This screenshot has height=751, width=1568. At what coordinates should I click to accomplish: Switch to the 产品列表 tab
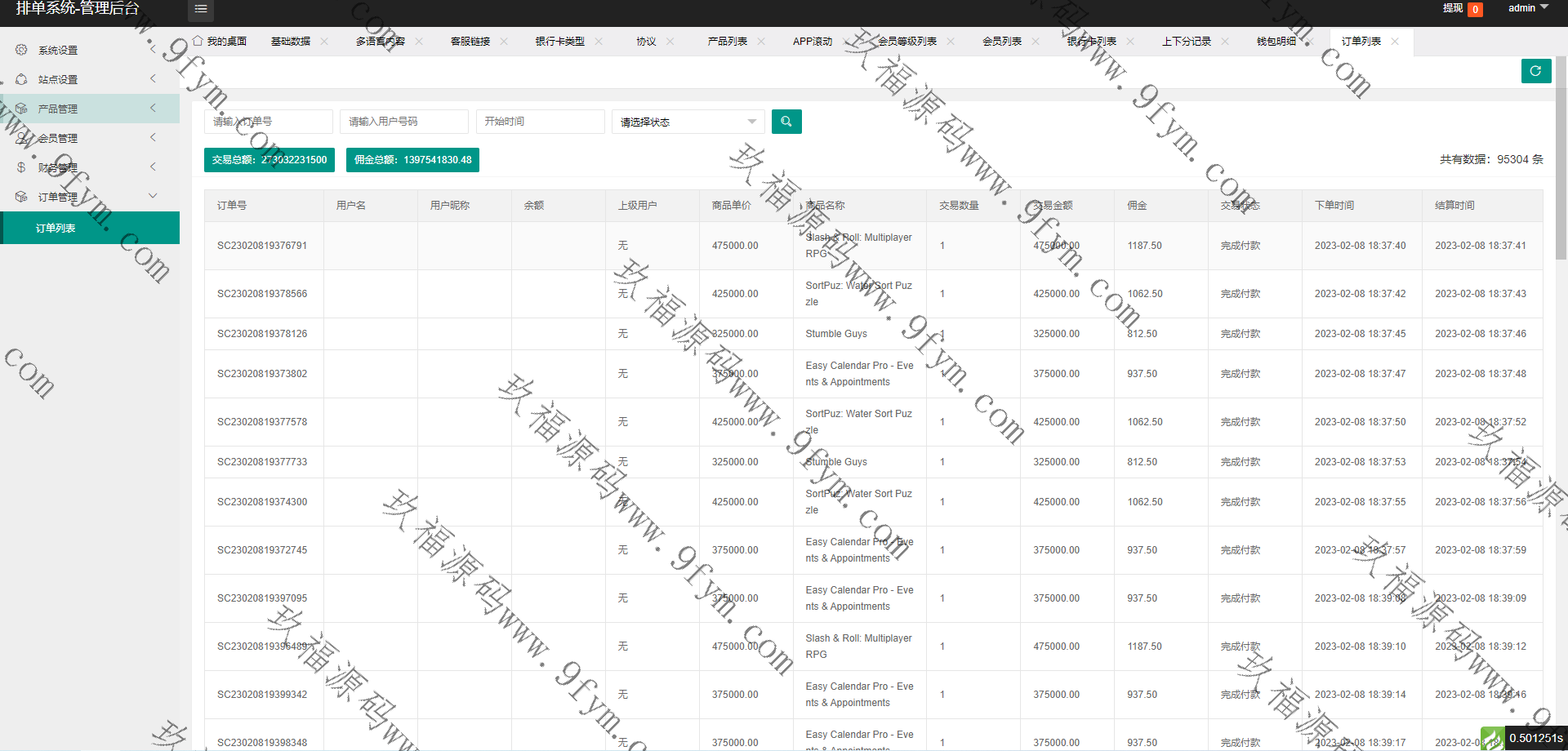[x=727, y=42]
